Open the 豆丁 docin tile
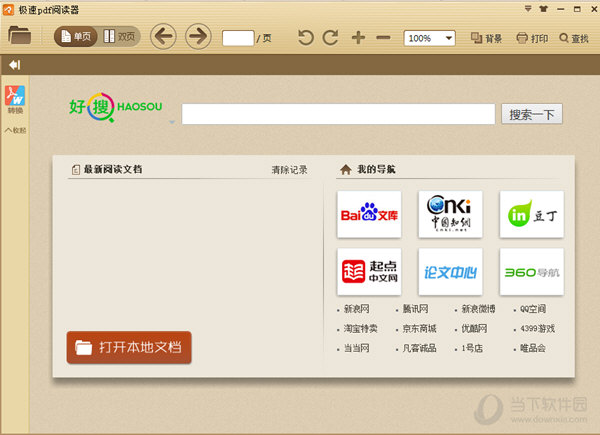 [532, 215]
